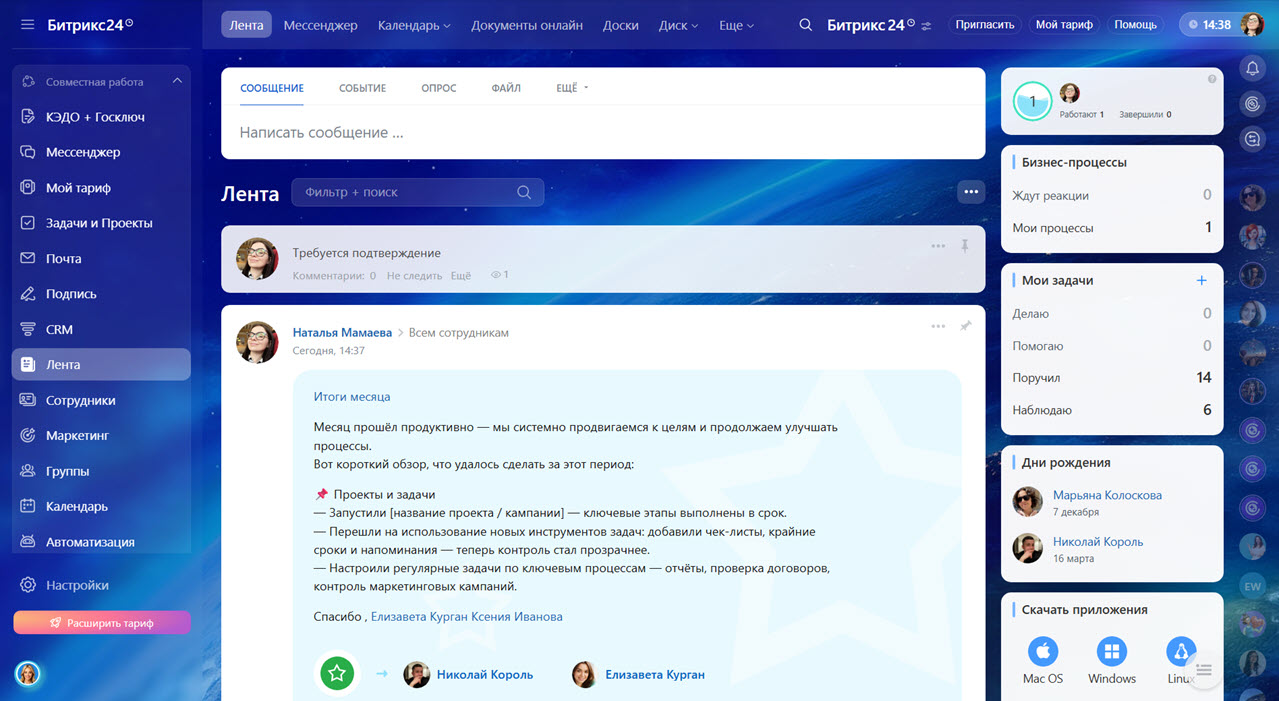Image resolution: width=1279 pixels, height=701 pixels.
Task: Open the three-dots menu next to Лента filter
Action: click(970, 192)
